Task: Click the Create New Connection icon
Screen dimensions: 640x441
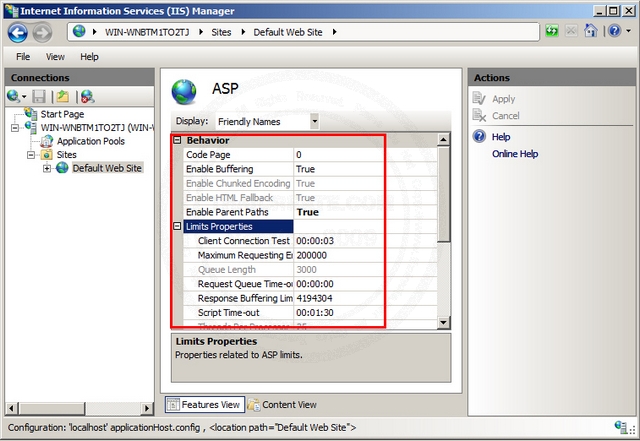Action: pos(14,96)
